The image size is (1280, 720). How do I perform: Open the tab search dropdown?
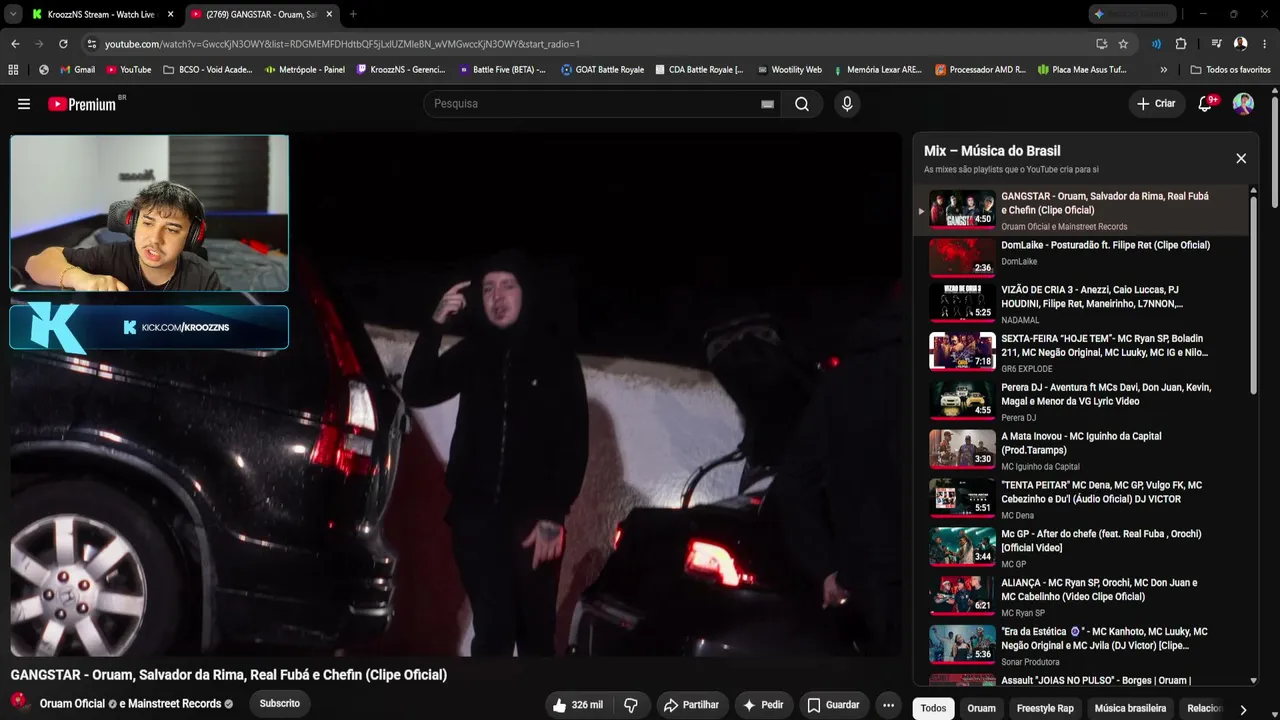coord(13,14)
